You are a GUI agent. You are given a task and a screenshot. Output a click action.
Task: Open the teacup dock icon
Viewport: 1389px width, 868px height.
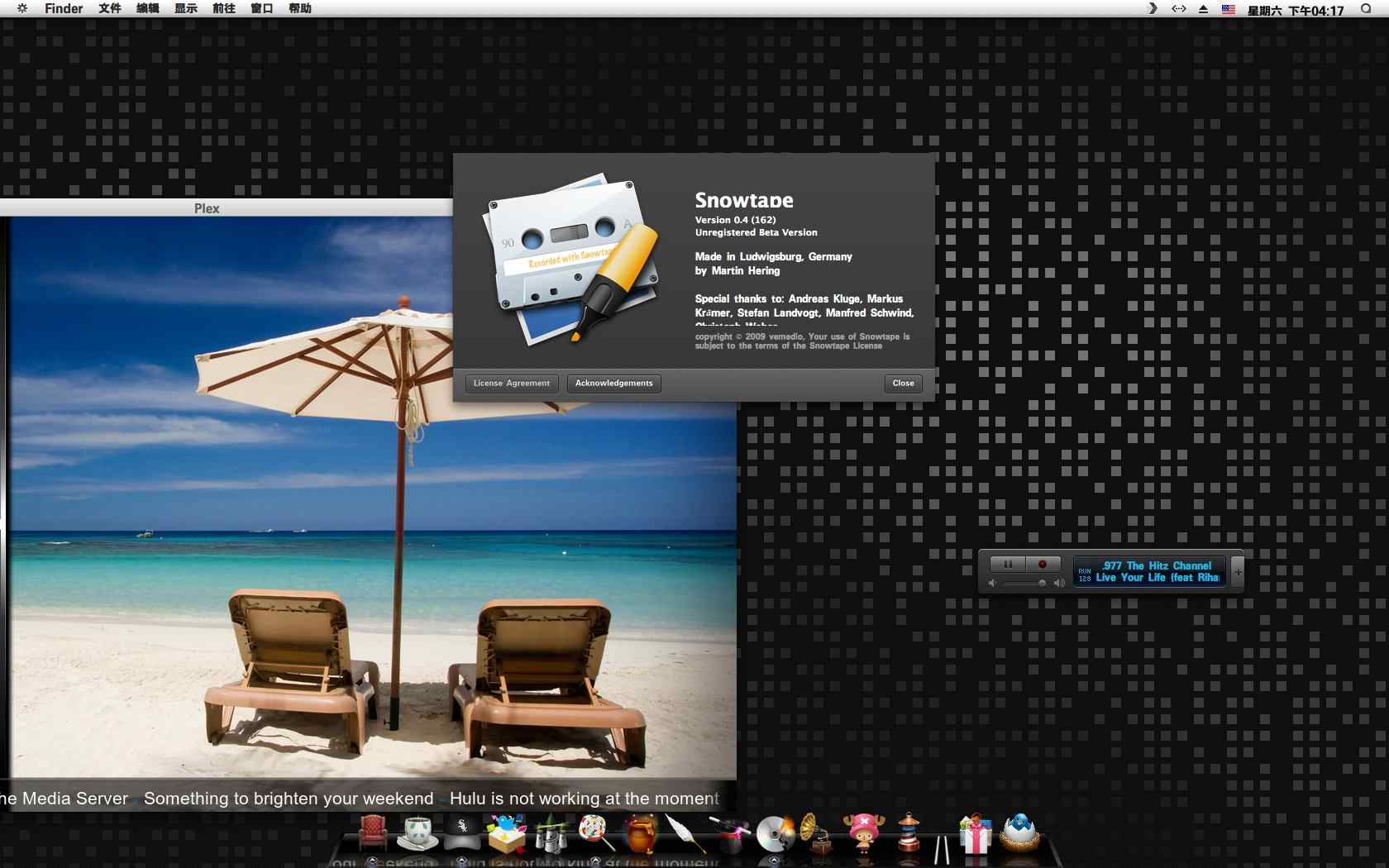point(418,833)
